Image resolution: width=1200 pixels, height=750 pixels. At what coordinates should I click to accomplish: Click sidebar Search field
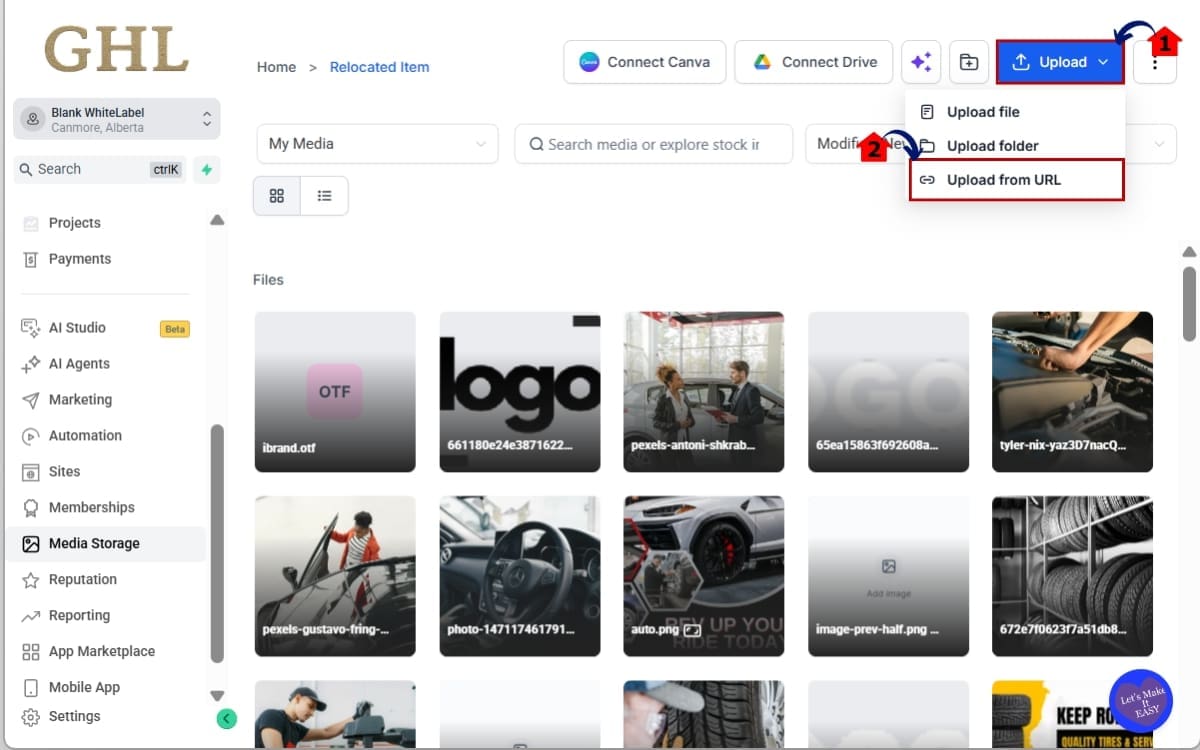100,169
